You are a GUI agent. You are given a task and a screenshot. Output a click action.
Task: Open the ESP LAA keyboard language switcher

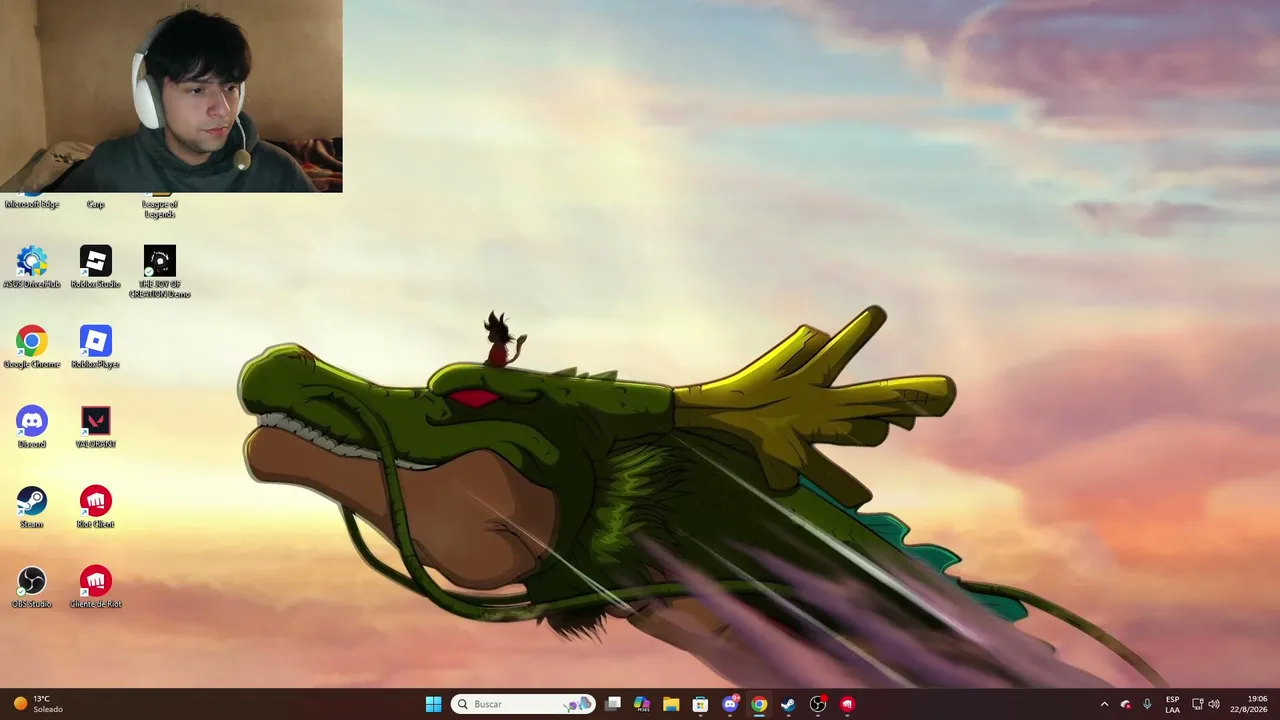click(1172, 704)
